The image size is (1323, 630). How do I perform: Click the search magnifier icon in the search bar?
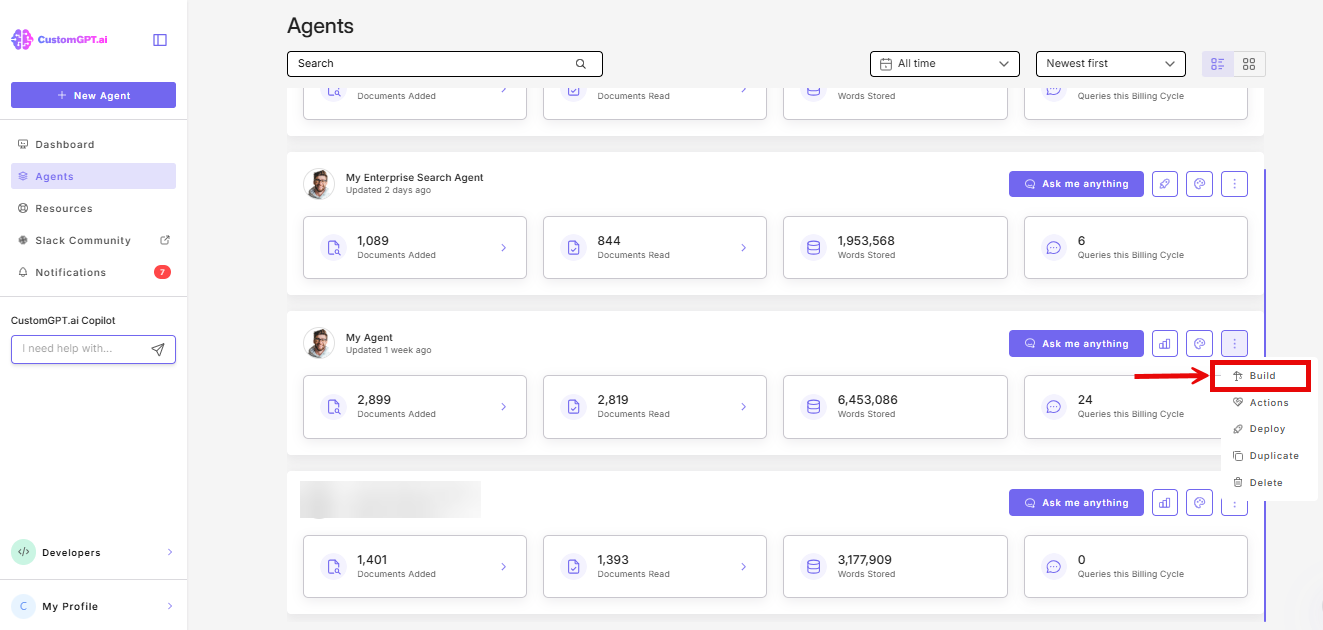coord(580,63)
